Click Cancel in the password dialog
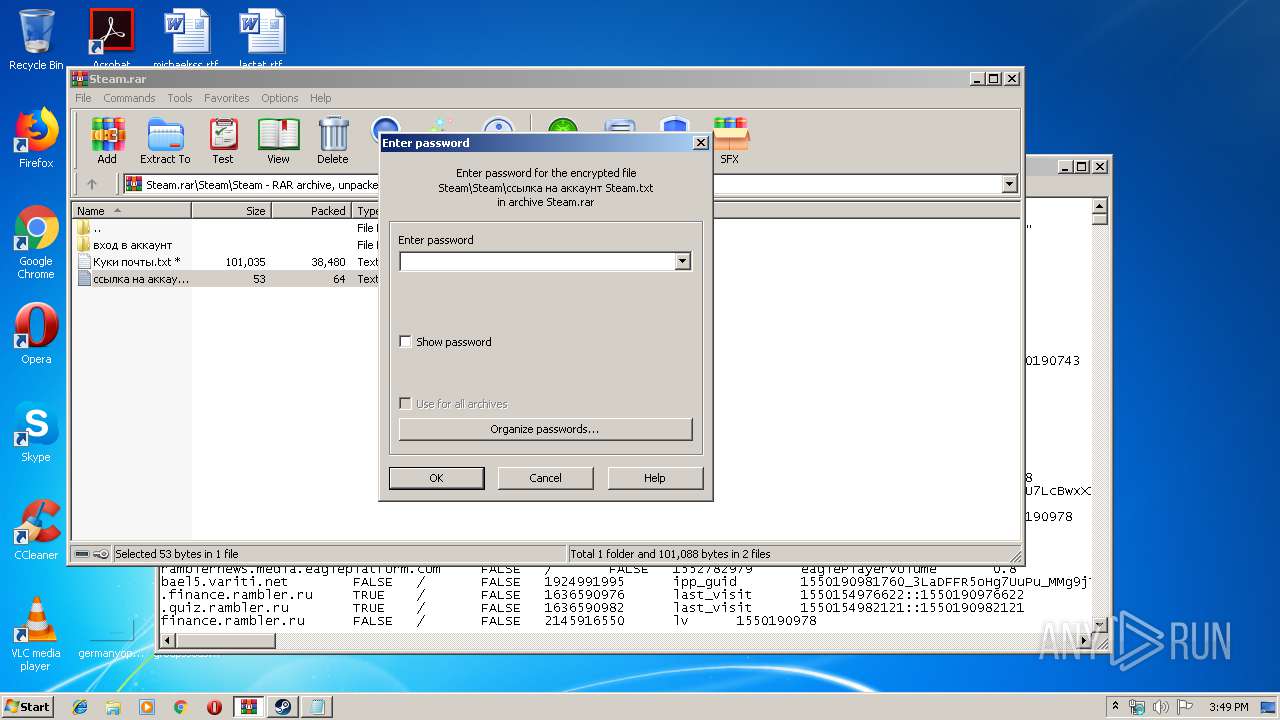The height and width of the screenshot is (720, 1280). tap(545, 478)
